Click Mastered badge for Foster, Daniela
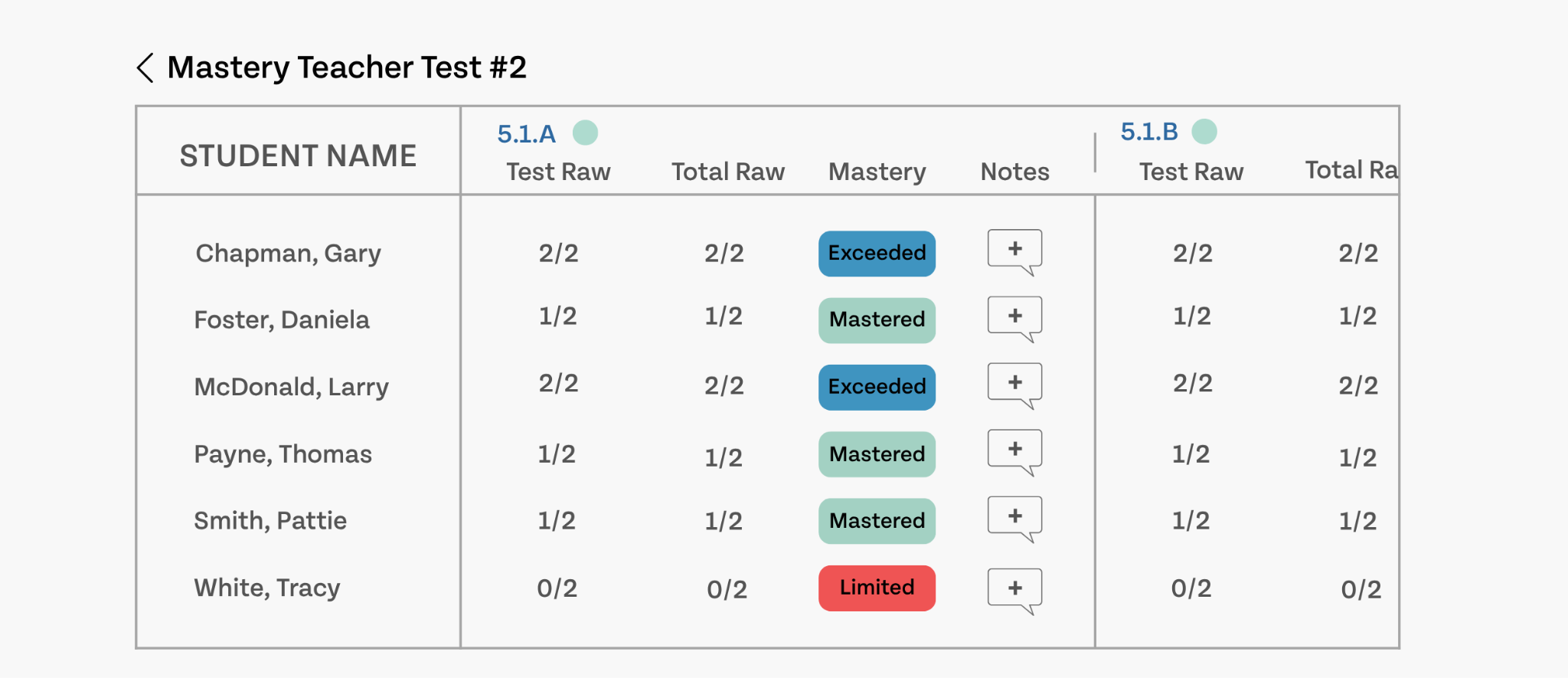Viewport: 1568px width, 678px height. [x=877, y=320]
